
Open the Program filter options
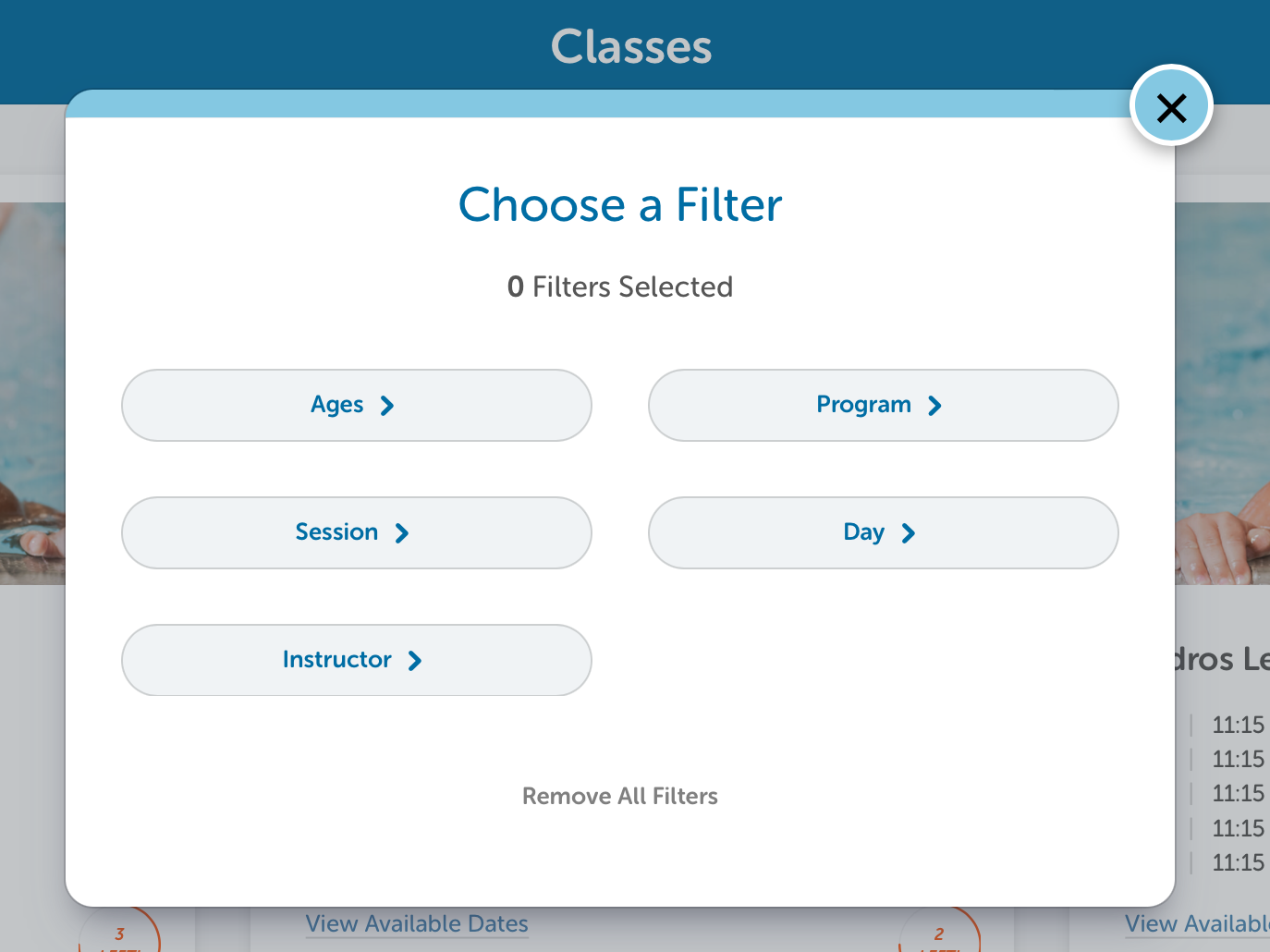point(884,406)
